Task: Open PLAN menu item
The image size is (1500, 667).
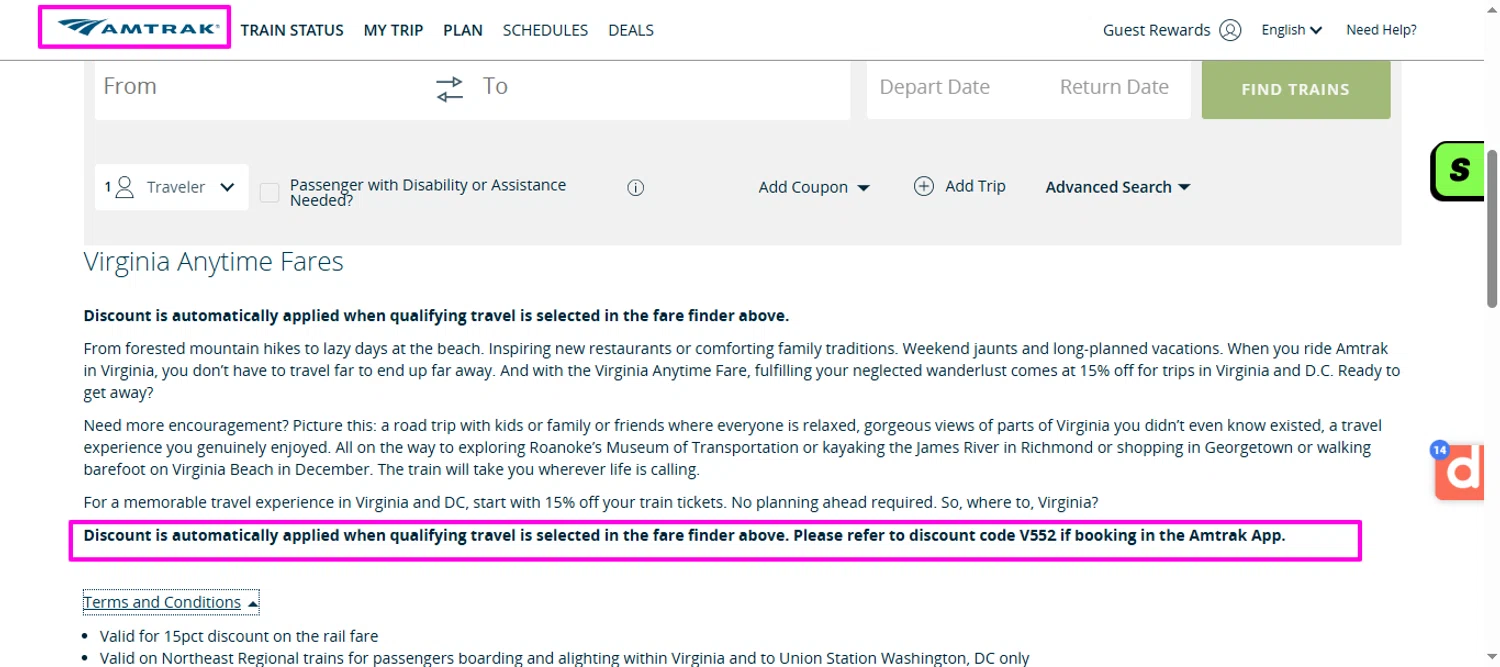Action: 463,30
